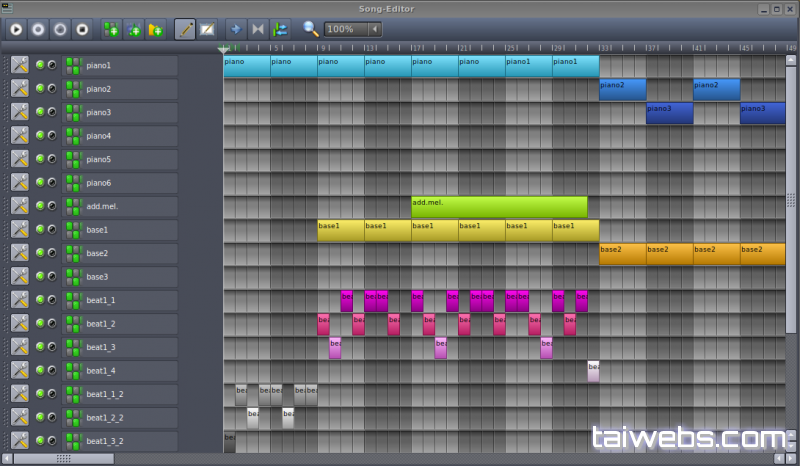Toggle the auto-scrolling arrow icon

coord(235,30)
